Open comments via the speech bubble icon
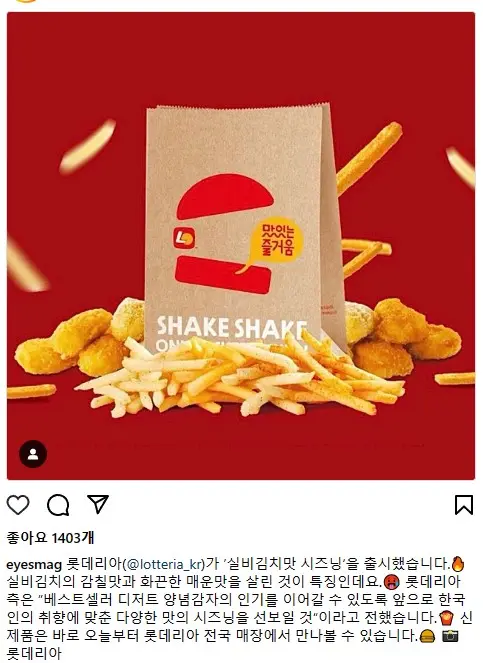This screenshot has height=663, width=483. (x=58, y=505)
